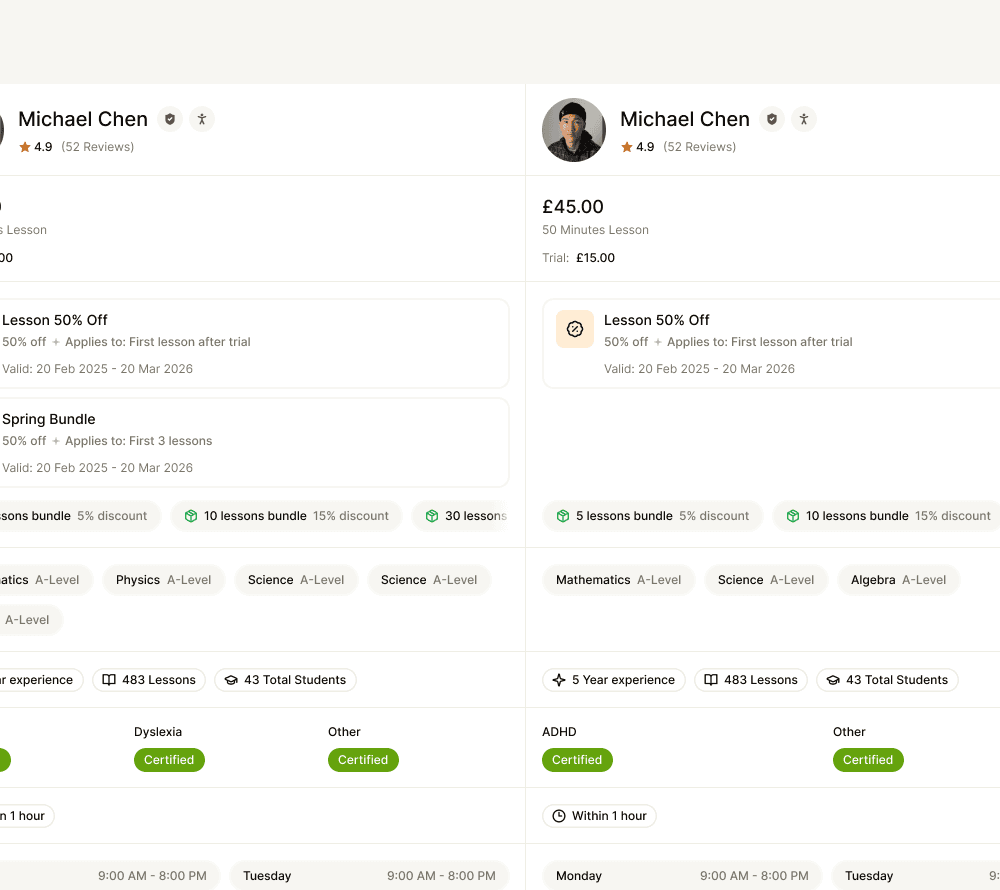Screen dimensions: 1000x890
Task: Select the right card's Science A-Level chip
Action: point(765,580)
